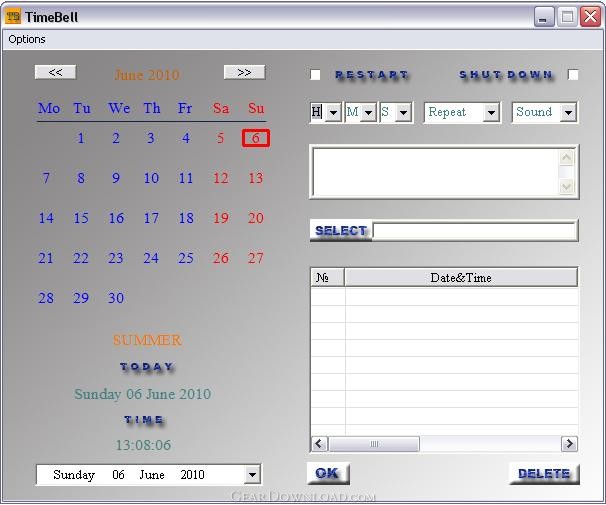Click the list's left scroll arrow
The height and width of the screenshot is (505, 606).
click(319, 444)
